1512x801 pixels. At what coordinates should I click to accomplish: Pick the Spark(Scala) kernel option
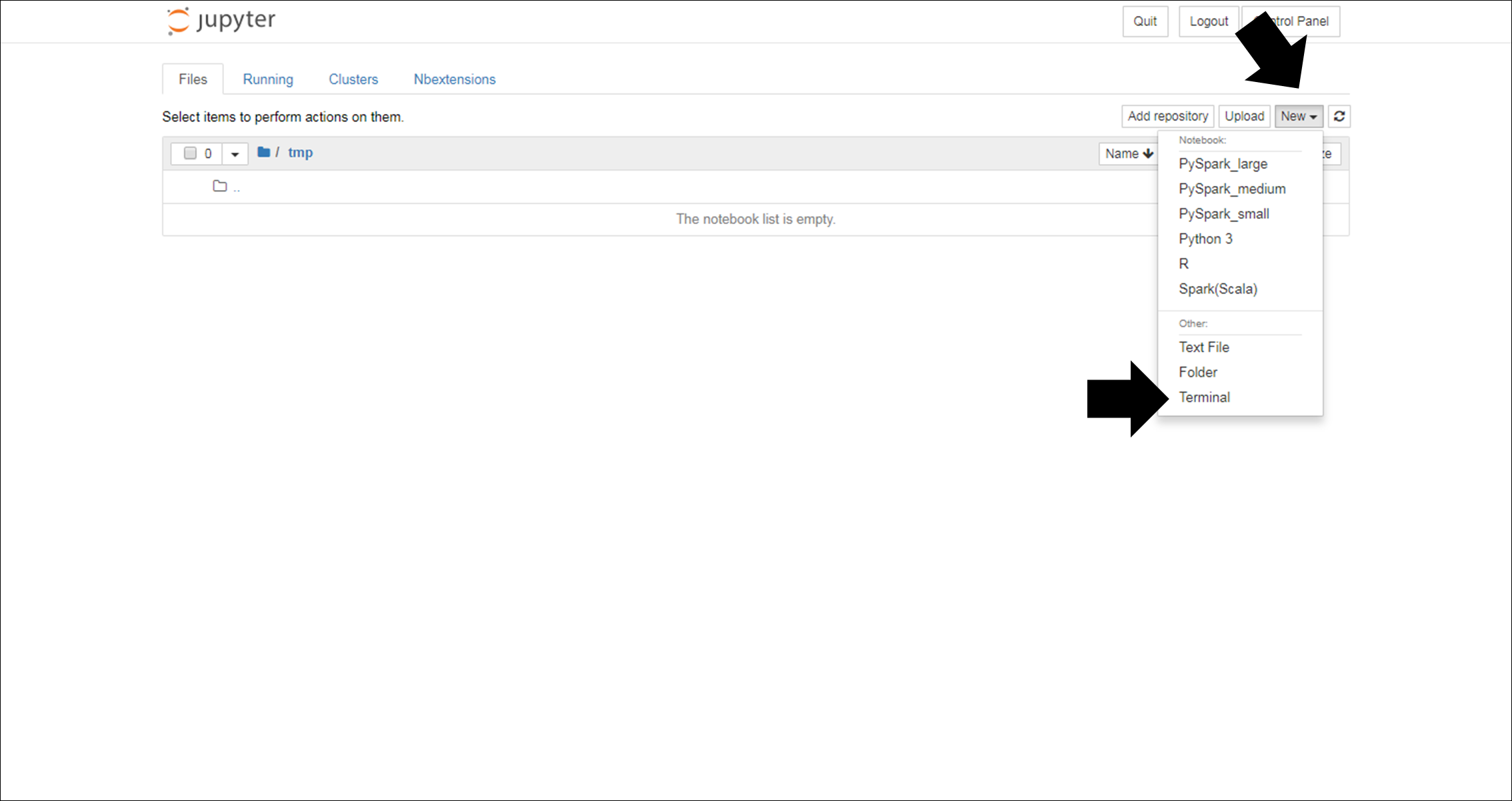[1217, 289]
